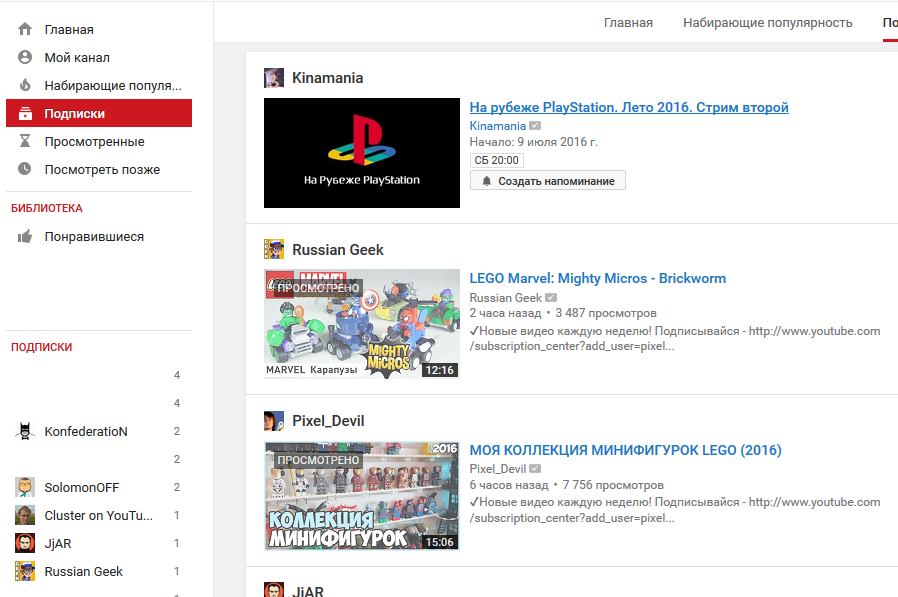
Task: Switch to Набирающие популярность tab
Action: pos(767,22)
